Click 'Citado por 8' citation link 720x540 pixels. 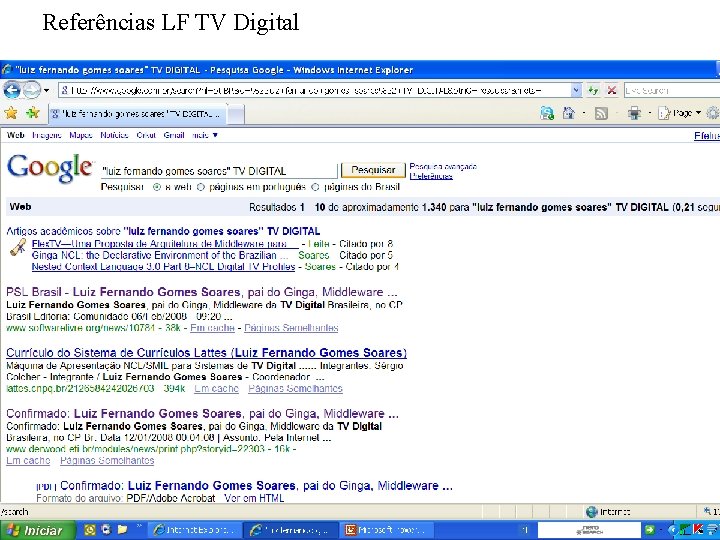366,244
